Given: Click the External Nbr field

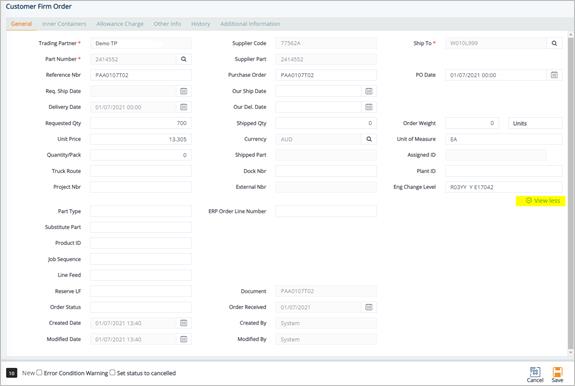Looking at the screenshot, I should click(326, 187).
